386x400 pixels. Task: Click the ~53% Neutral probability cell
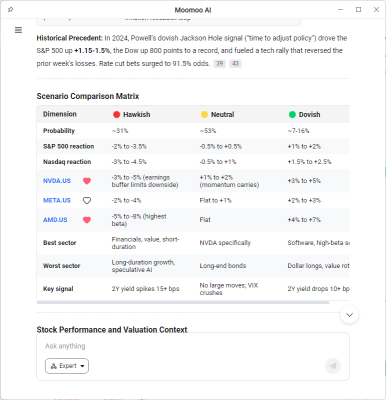pyautogui.click(x=208, y=131)
